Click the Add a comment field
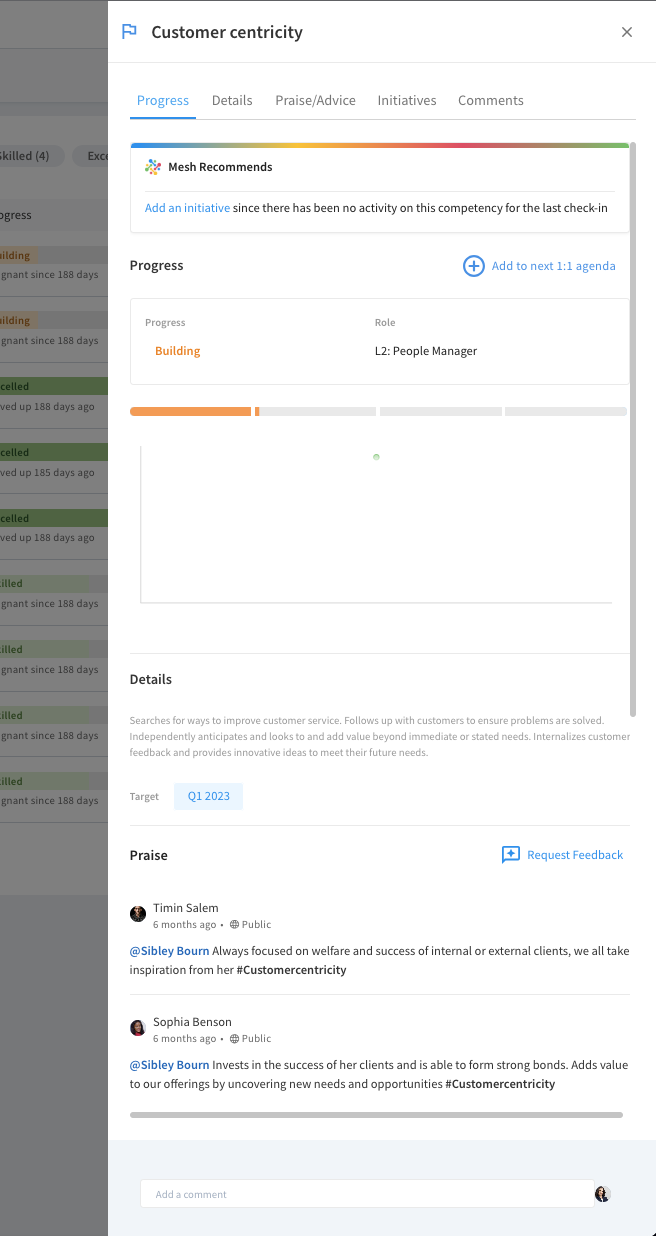The image size is (656, 1236). 367,1194
